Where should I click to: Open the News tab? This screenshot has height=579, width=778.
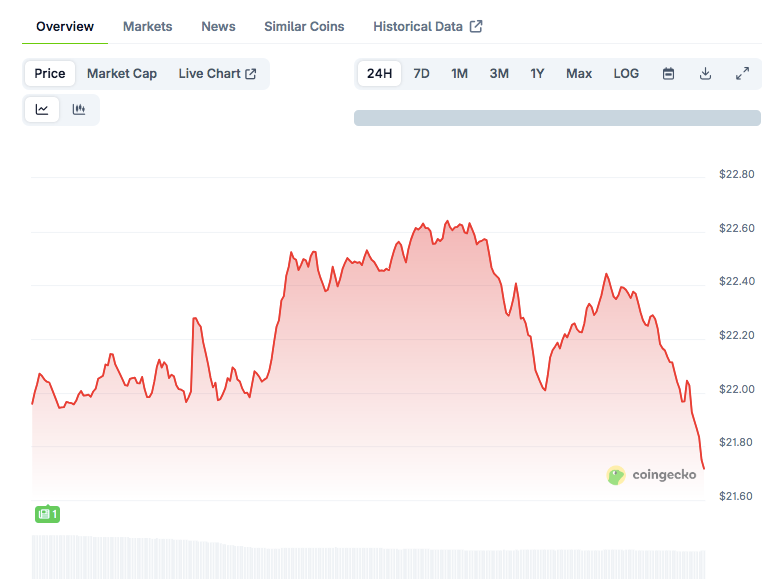(218, 27)
